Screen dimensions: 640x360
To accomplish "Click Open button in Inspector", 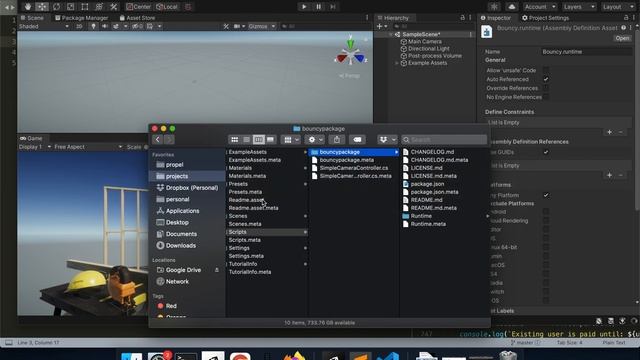I will tap(622, 38).
